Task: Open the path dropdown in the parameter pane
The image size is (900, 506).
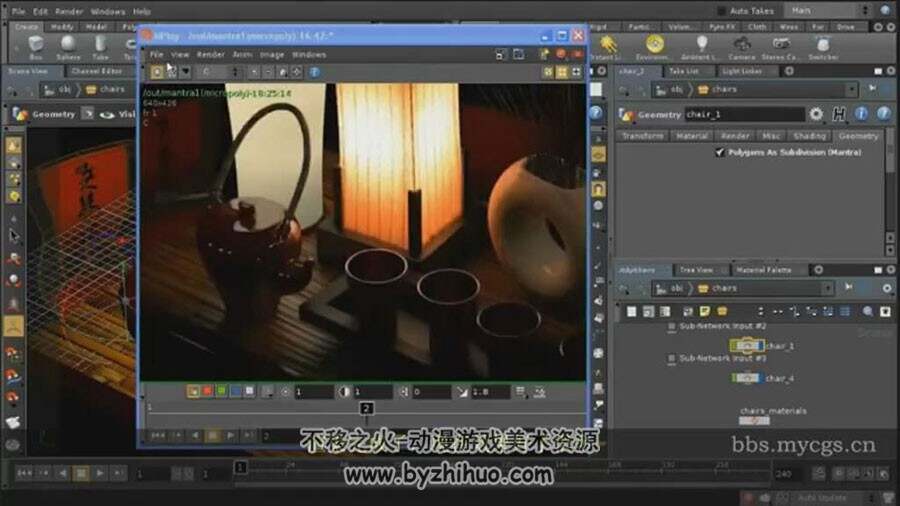Action: click(851, 89)
